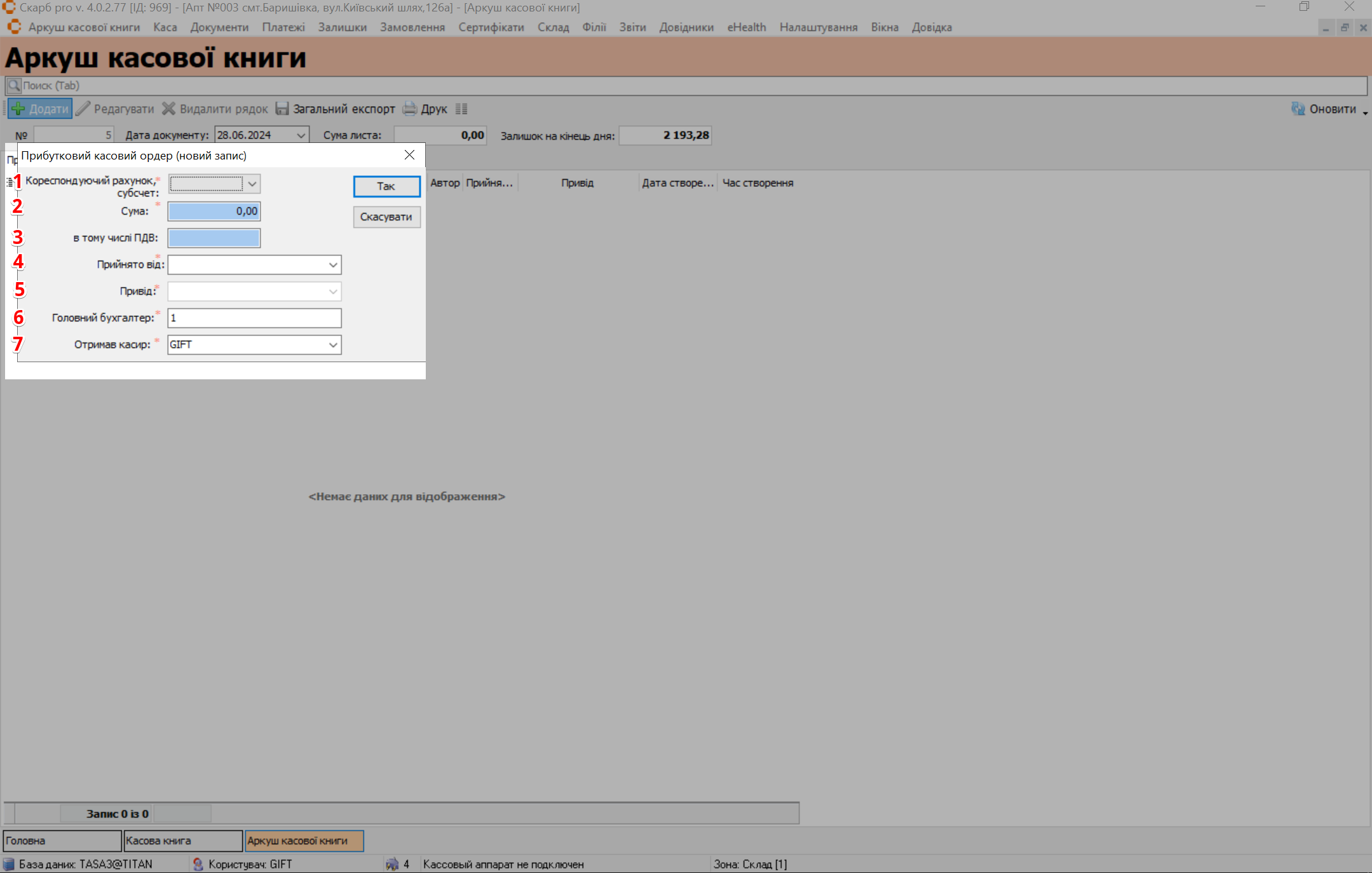Viewport: 1372px width, 873px height.
Task: Click the column settings icon after Друк
Action: [x=461, y=109]
